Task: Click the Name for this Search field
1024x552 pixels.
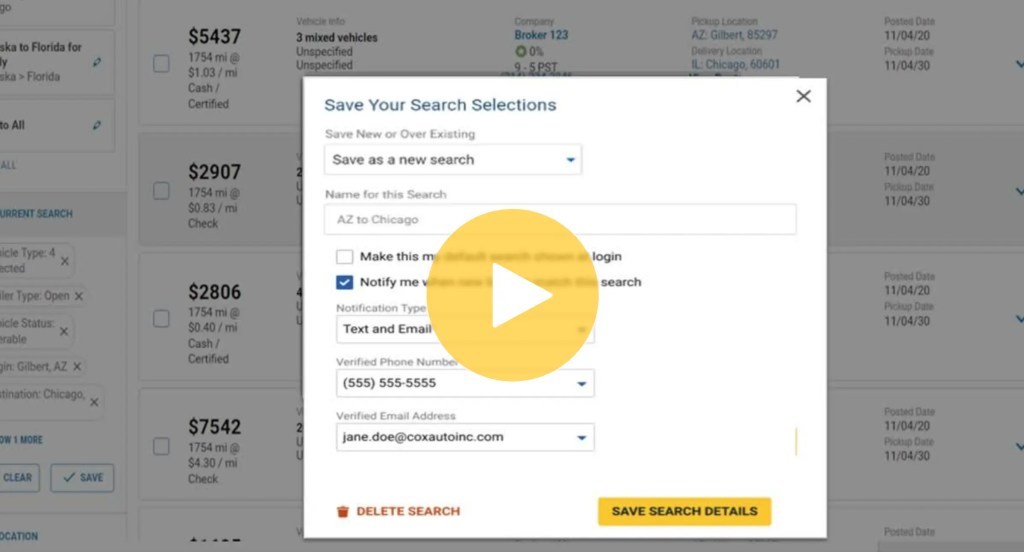Action: [560, 219]
